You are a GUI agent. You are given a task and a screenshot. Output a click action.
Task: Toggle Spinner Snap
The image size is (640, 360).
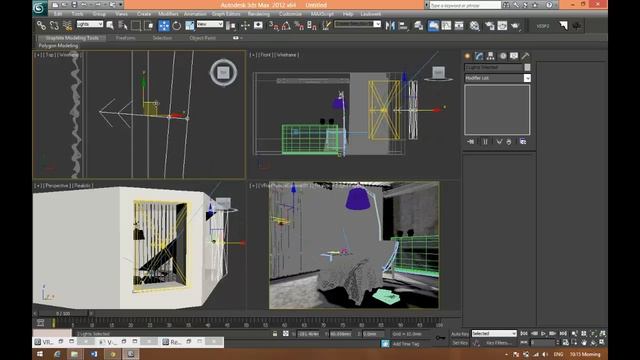[x=312, y=25]
